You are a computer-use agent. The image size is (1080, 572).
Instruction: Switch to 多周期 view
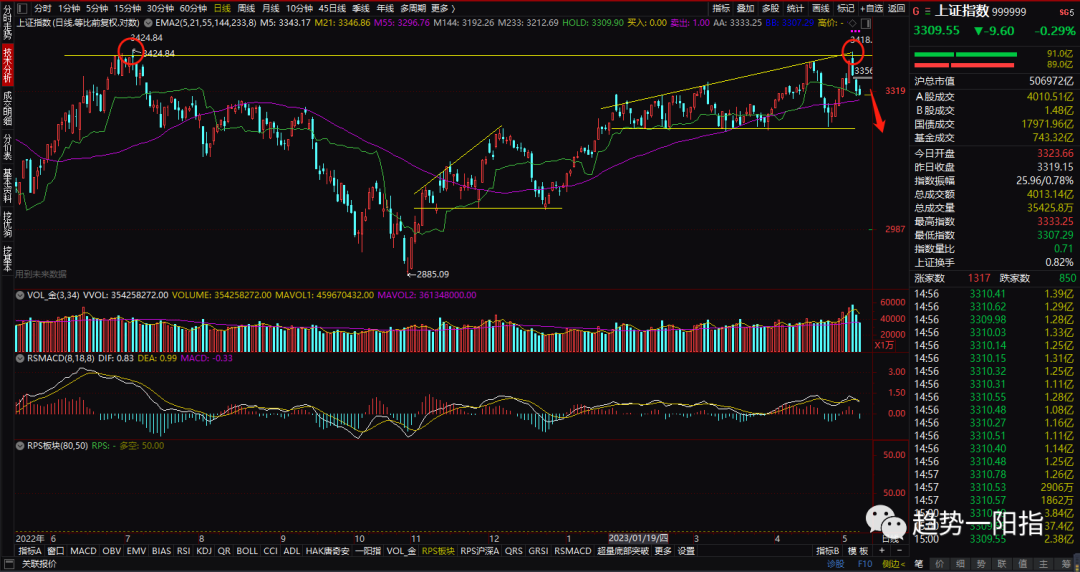(413, 8)
